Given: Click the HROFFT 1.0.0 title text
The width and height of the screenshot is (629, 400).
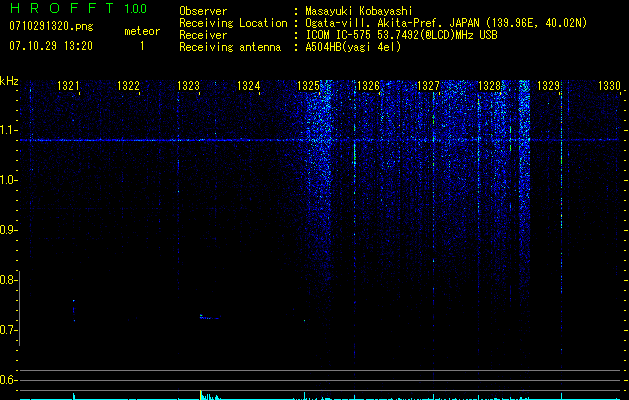Looking at the screenshot, I should point(79,8).
